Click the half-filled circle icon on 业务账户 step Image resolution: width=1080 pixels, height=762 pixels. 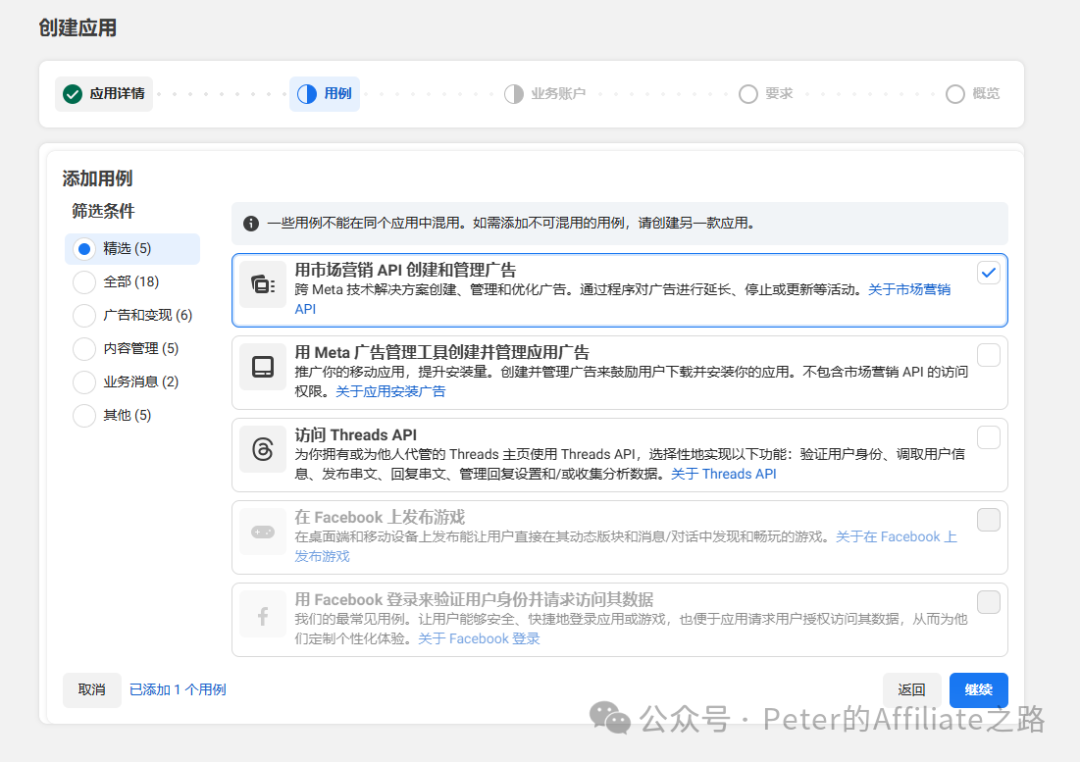click(513, 93)
